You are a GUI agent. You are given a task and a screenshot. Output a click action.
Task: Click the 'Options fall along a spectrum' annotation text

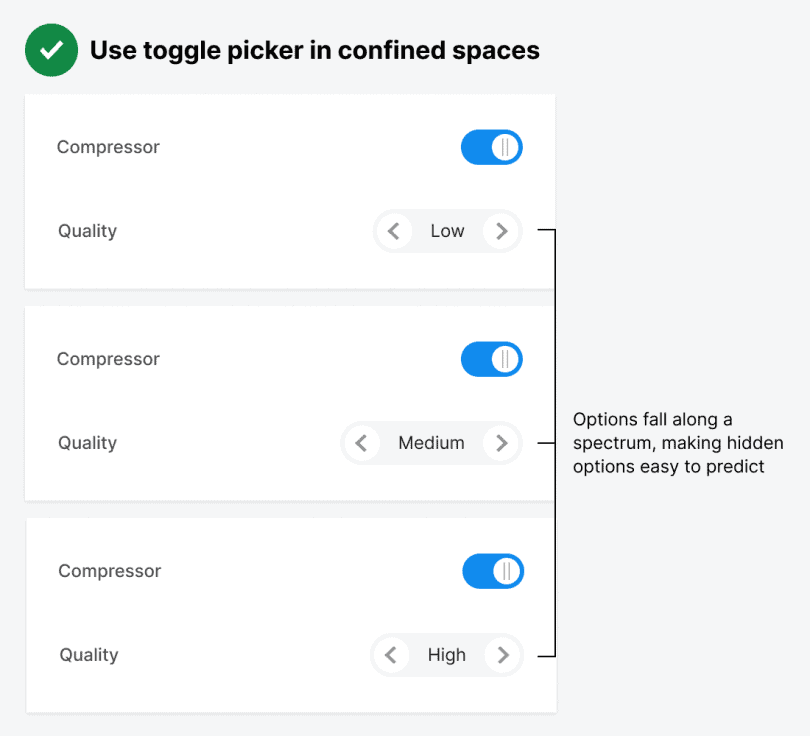(677, 442)
